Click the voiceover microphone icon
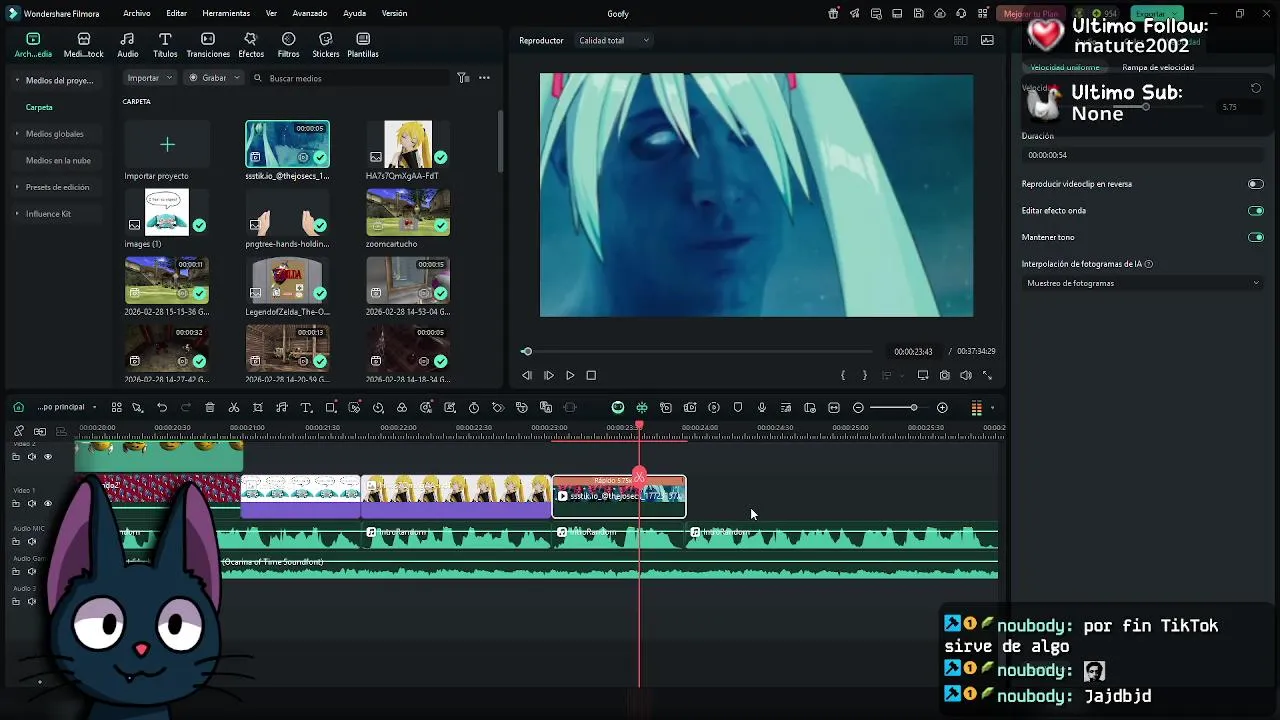The width and height of the screenshot is (1280, 720). click(x=762, y=408)
